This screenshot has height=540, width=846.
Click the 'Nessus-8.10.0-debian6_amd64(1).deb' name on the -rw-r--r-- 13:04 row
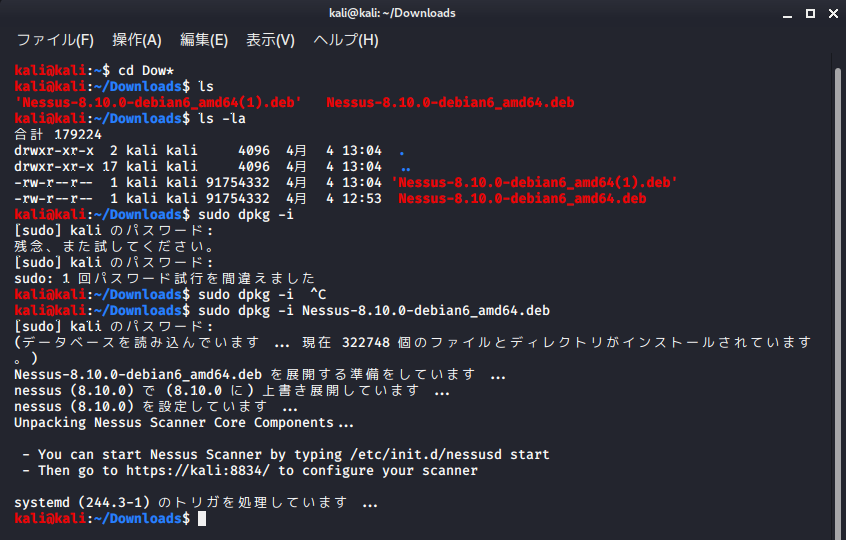[x=534, y=182]
